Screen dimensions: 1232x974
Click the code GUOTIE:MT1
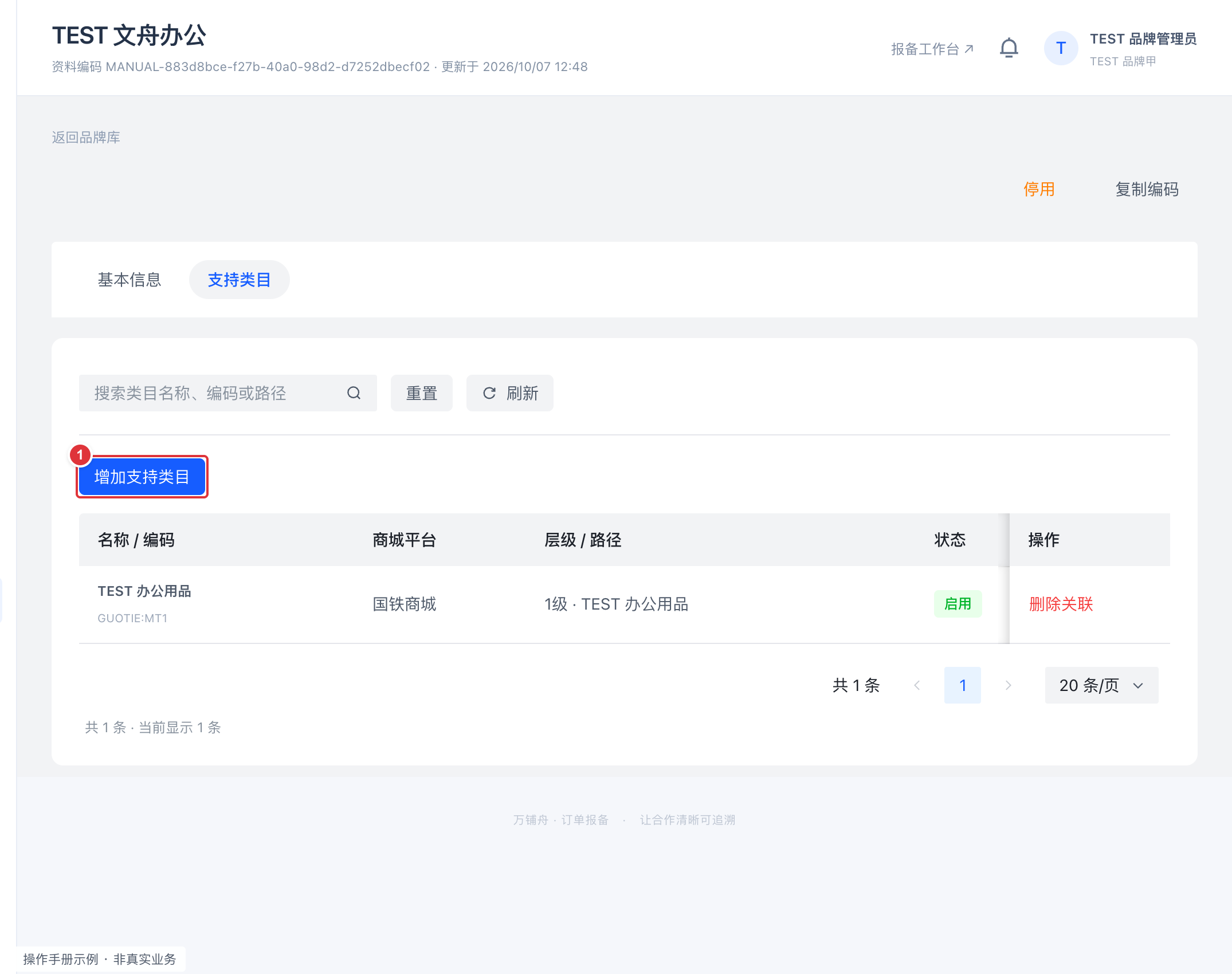tap(132, 618)
